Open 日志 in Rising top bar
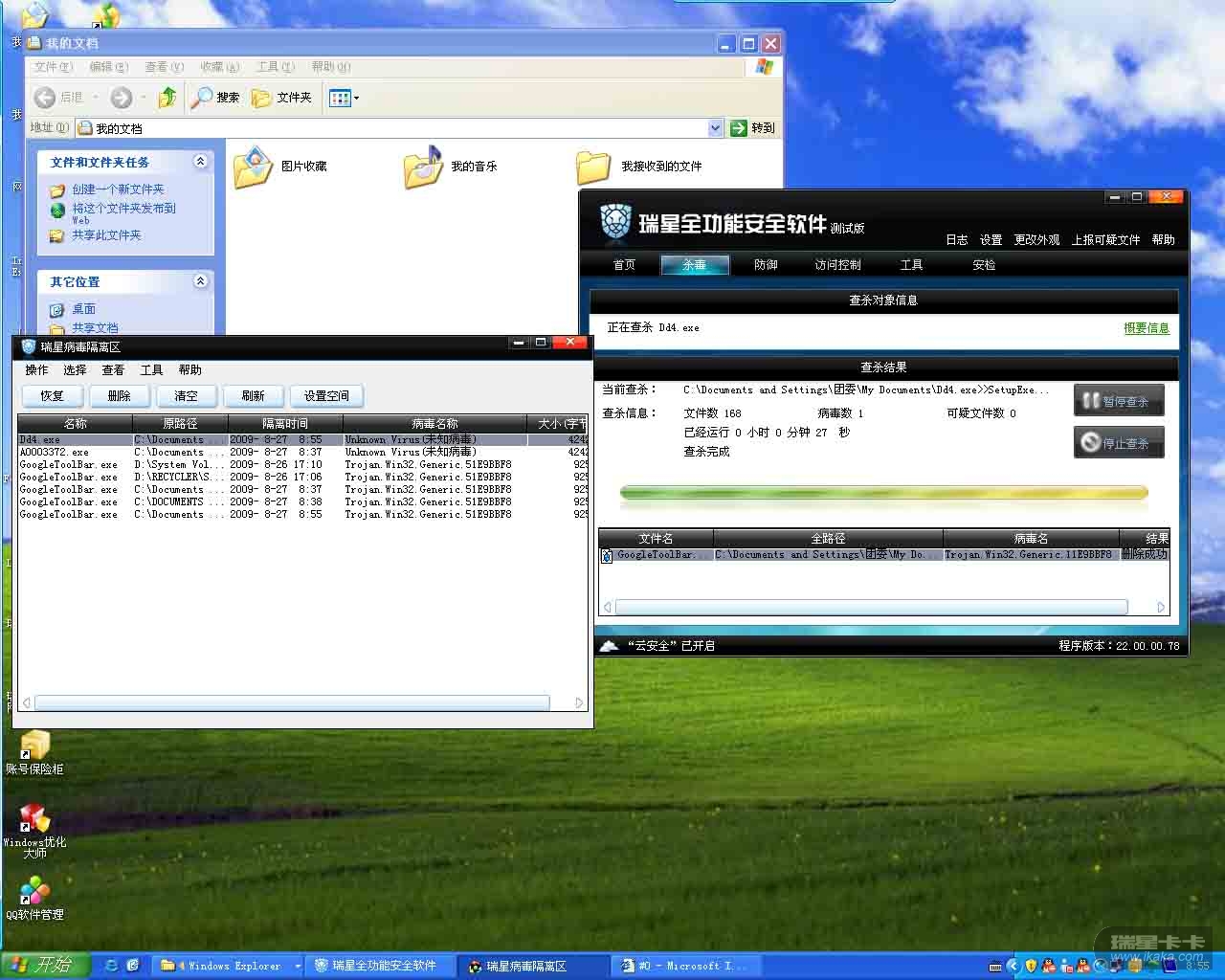 [957, 240]
